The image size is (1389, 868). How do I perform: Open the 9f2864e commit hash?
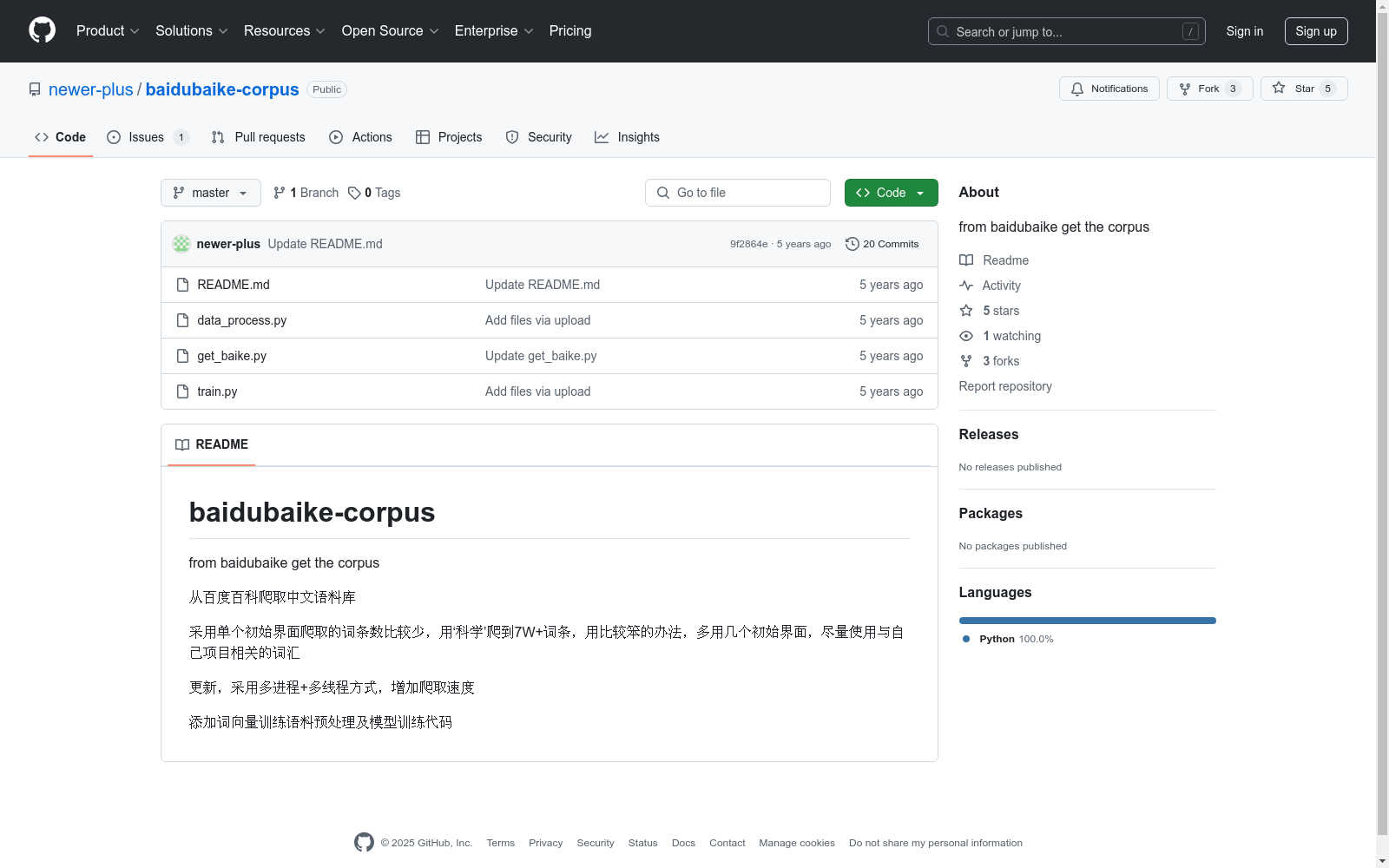(748, 244)
